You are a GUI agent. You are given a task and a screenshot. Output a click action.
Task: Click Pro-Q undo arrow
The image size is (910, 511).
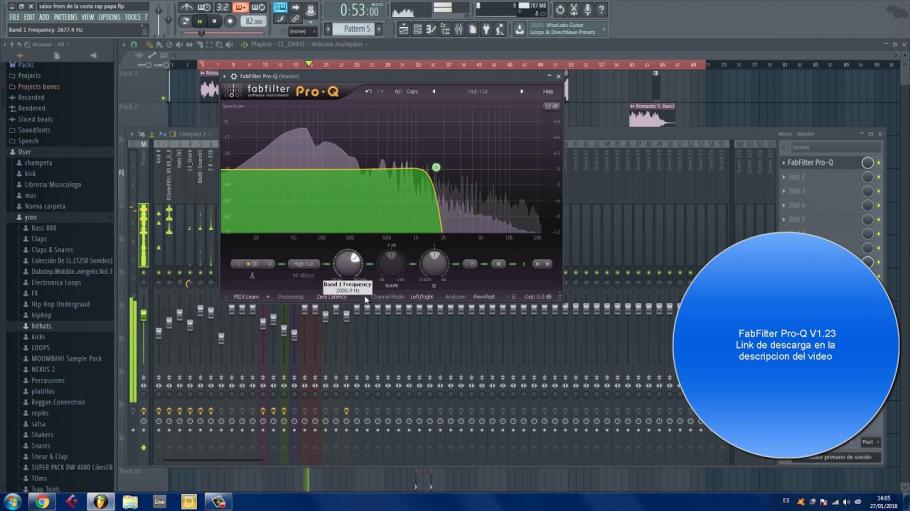pyautogui.click(x=369, y=91)
